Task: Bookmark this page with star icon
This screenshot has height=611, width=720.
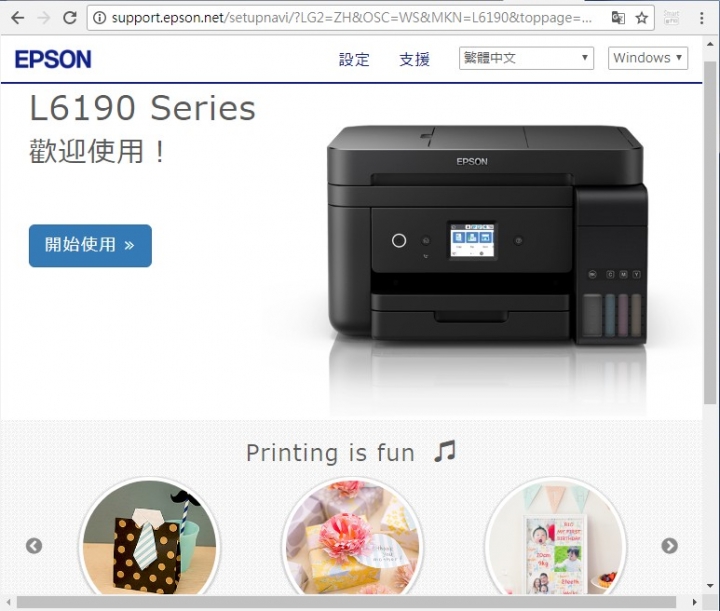Action: pyautogui.click(x=641, y=18)
